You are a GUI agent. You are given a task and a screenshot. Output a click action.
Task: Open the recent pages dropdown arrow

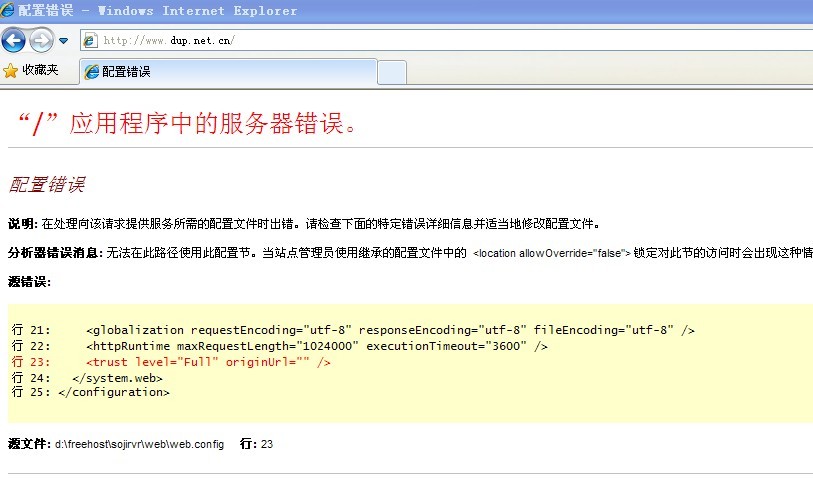click(64, 41)
